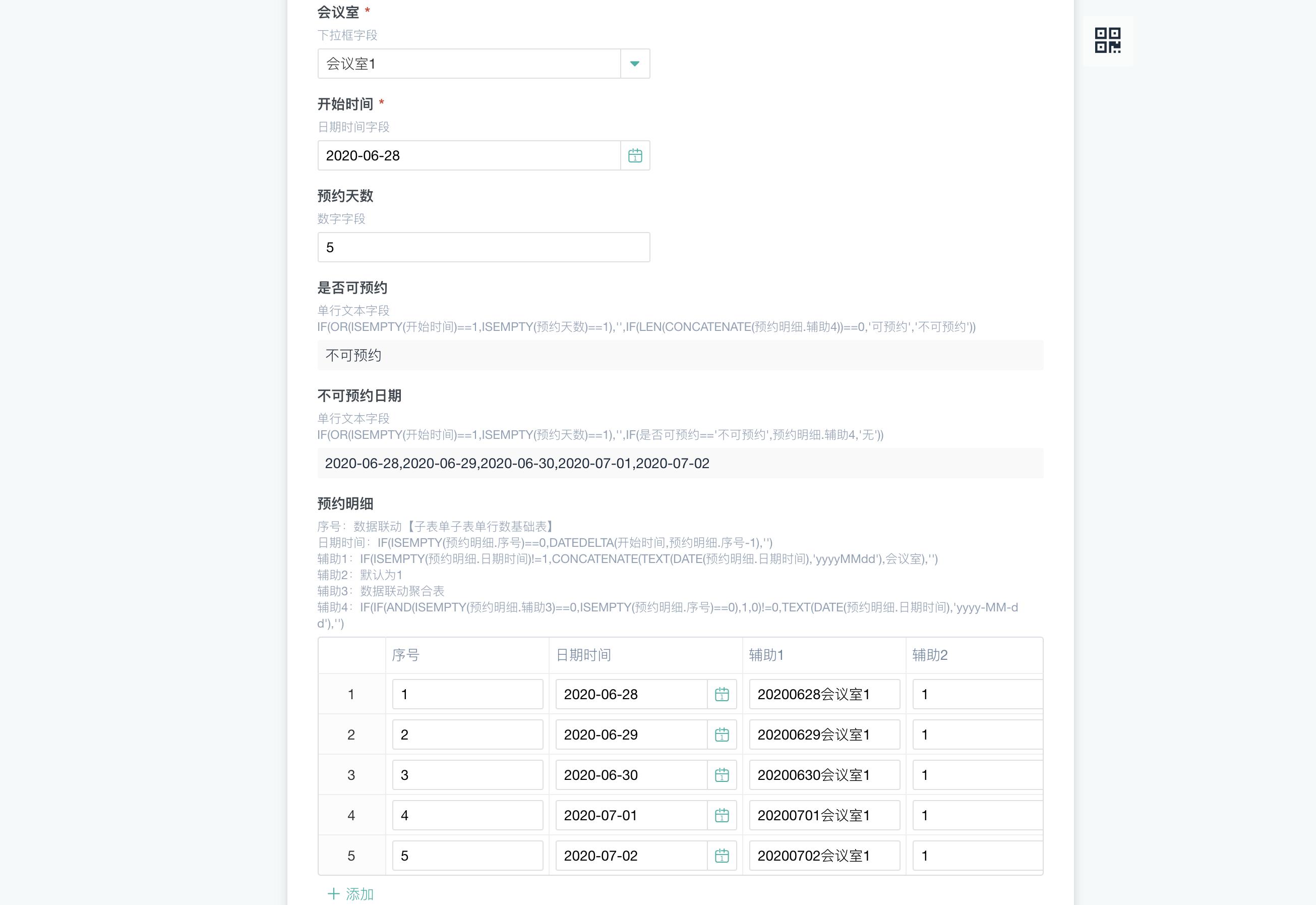Open the calendar icon for row 2020-06-29
Viewport: 1316px width, 905px height.
point(722,734)
